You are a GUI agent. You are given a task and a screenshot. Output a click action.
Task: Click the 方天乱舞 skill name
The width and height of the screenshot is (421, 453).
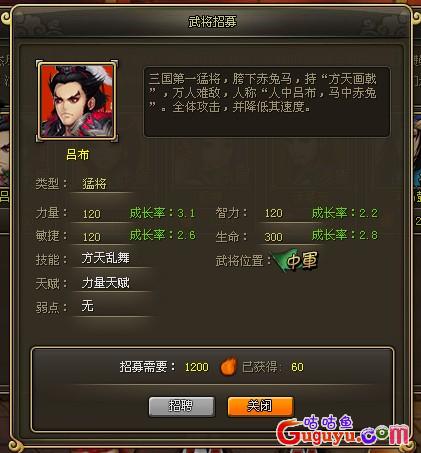click(x=105, y=258)
